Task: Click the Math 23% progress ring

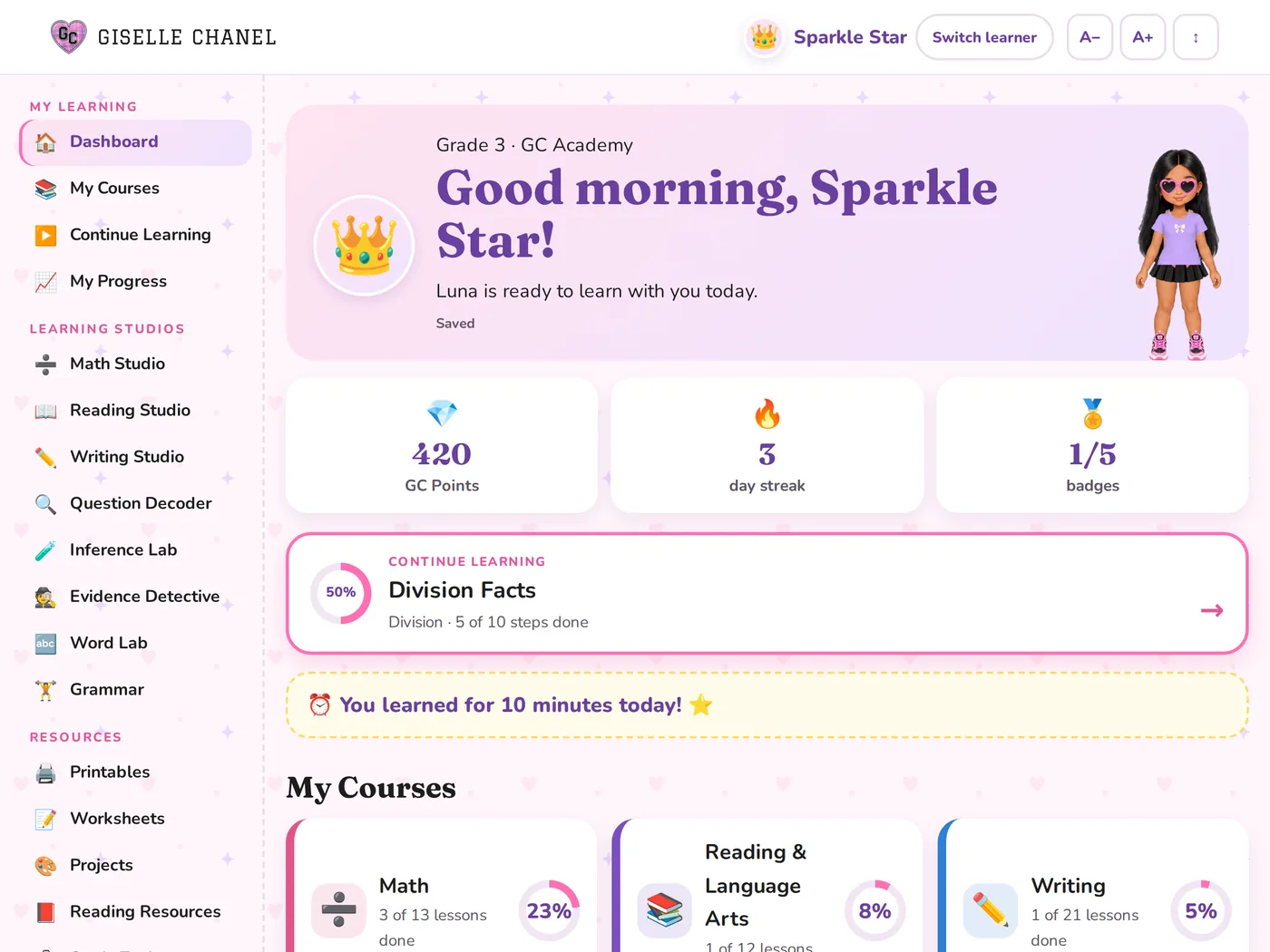Action: [549, 910]
